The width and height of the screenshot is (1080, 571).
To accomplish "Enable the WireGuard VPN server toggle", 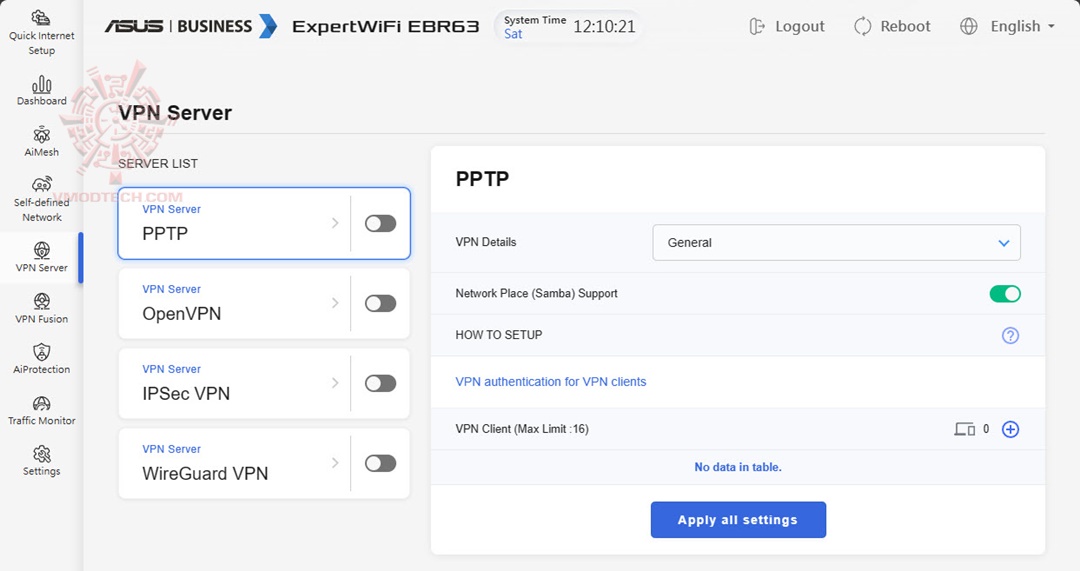I will point(380,463).
